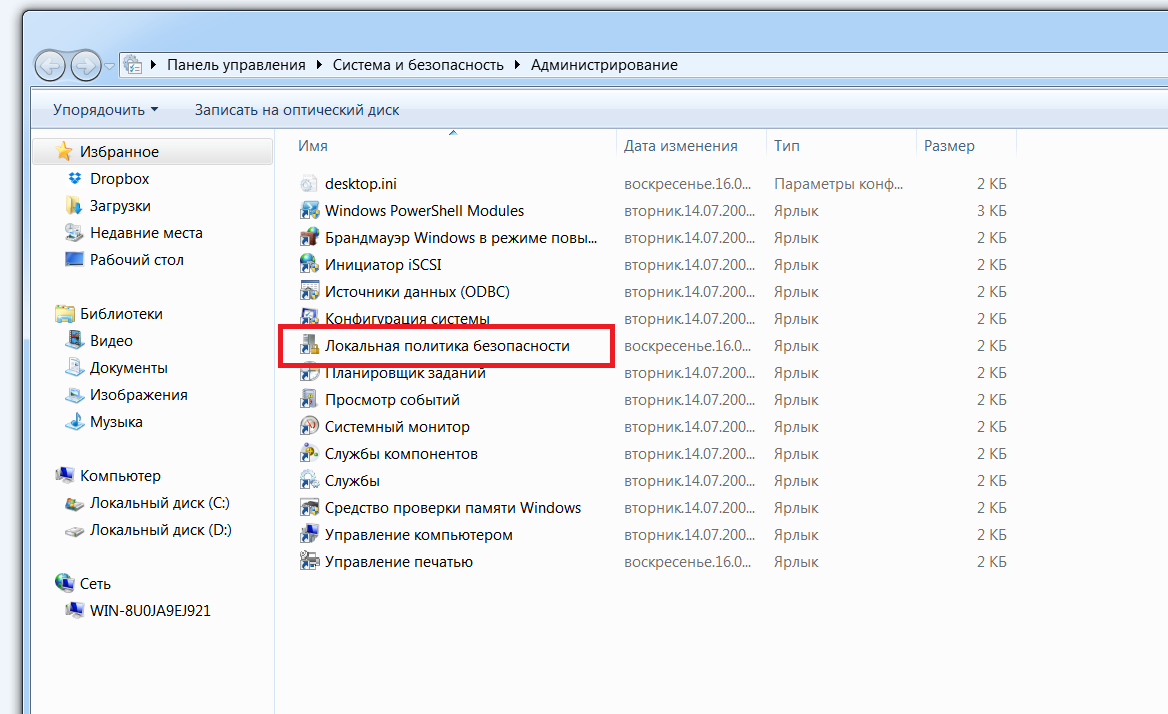Select the Конфигурация системы shortcut
This screenshot has height=714, width=1168.
tap(407, 319)
